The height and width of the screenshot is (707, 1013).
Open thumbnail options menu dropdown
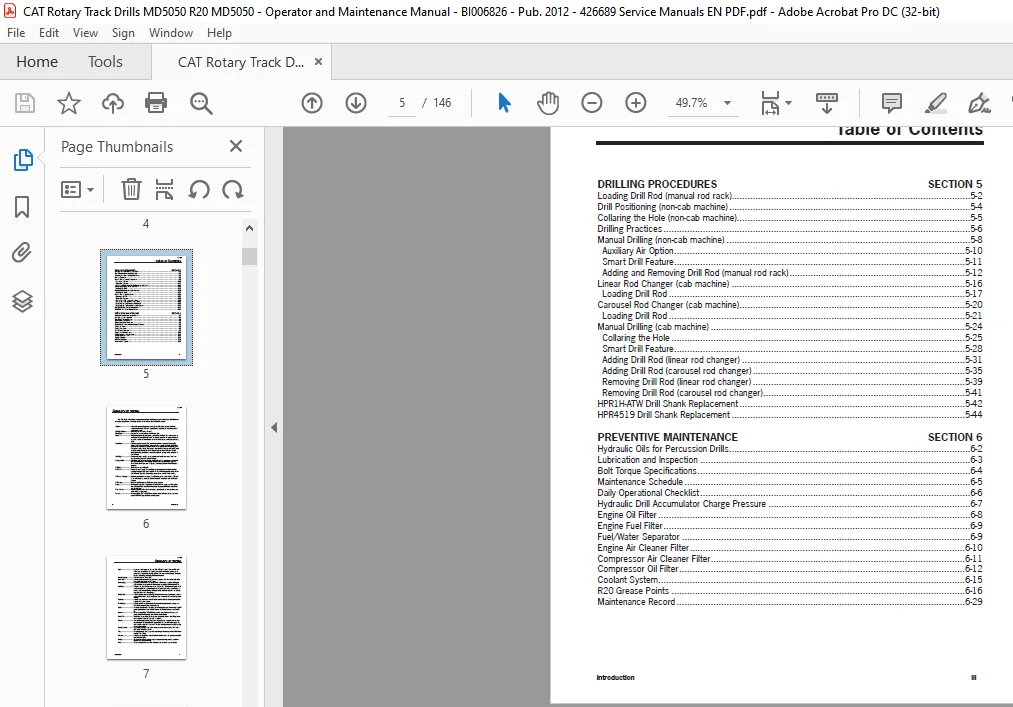coord(77,189)
